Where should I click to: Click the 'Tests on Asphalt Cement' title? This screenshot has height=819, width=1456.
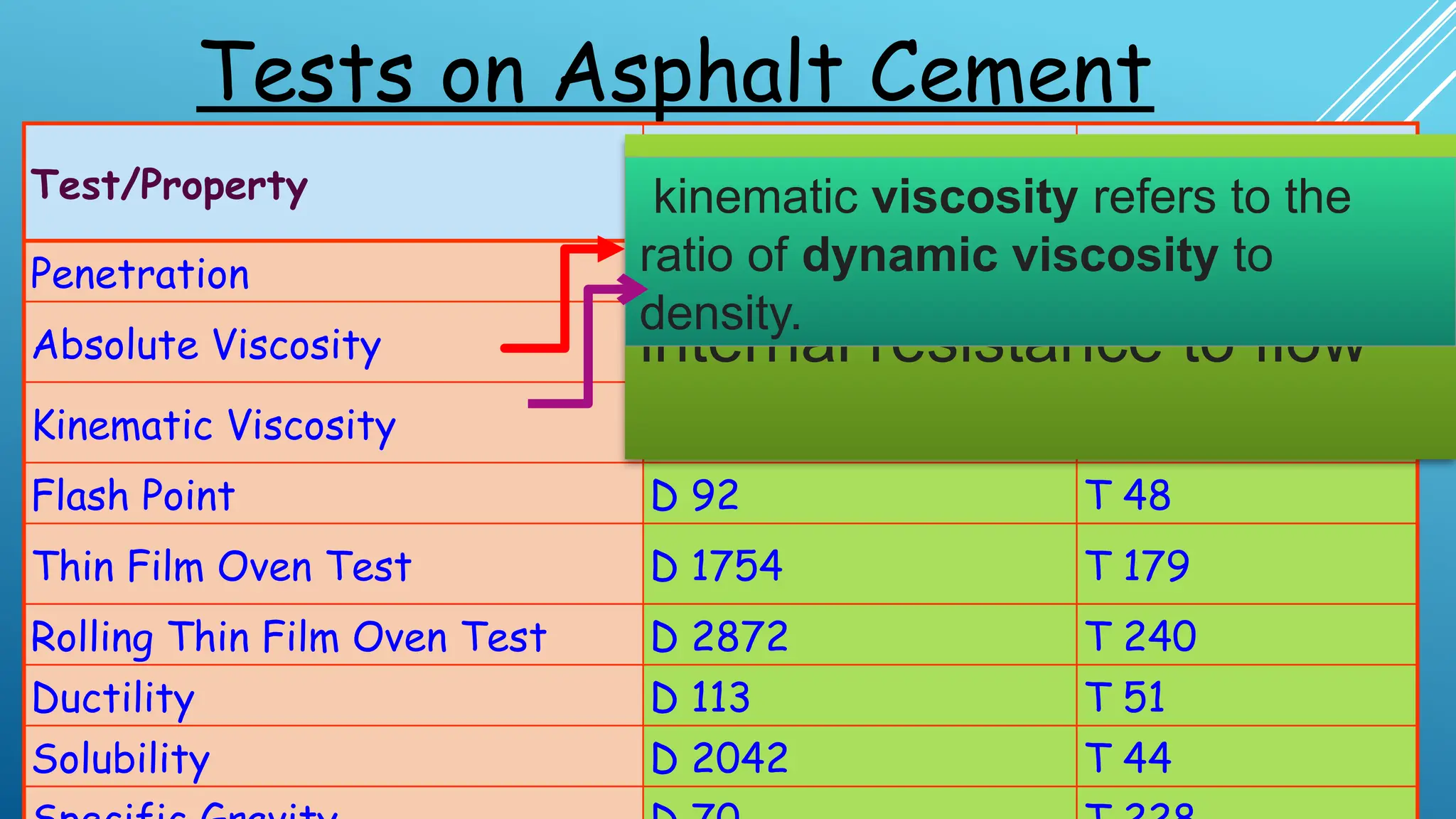675,73
